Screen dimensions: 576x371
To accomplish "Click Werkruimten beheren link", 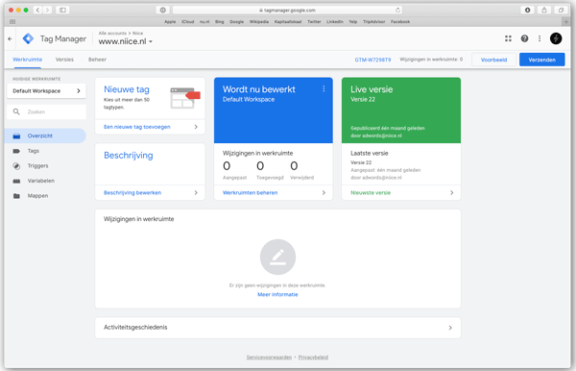I will 250,192.
